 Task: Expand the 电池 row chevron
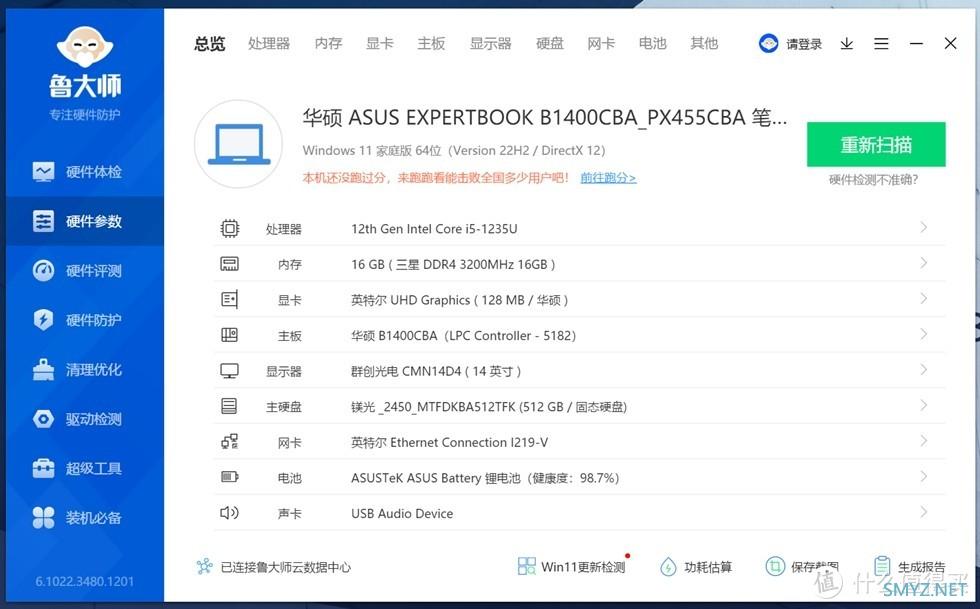coord(923,476)
